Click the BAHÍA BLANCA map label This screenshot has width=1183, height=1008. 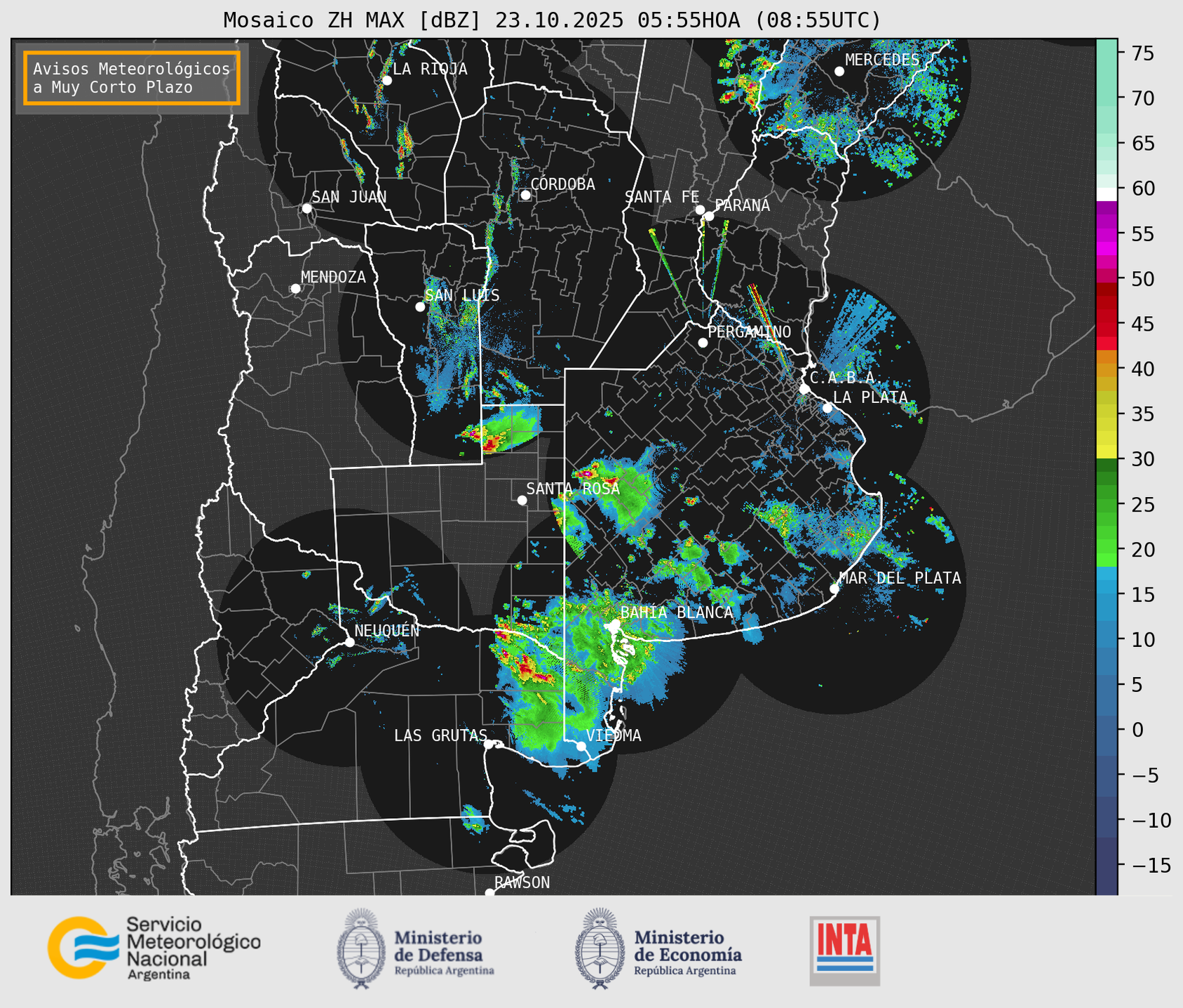click(677, 613)
